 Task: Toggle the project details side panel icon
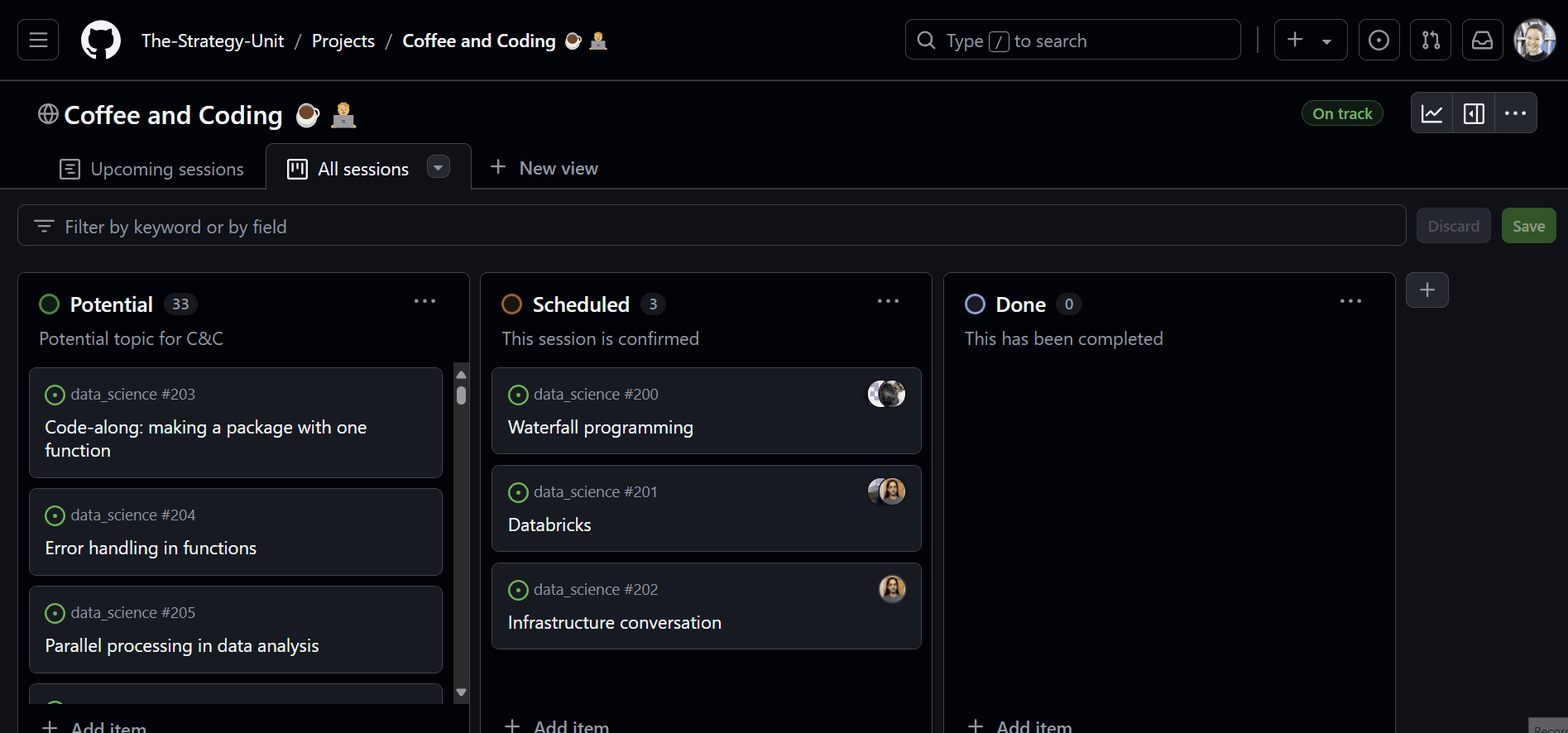[1474, 113]
